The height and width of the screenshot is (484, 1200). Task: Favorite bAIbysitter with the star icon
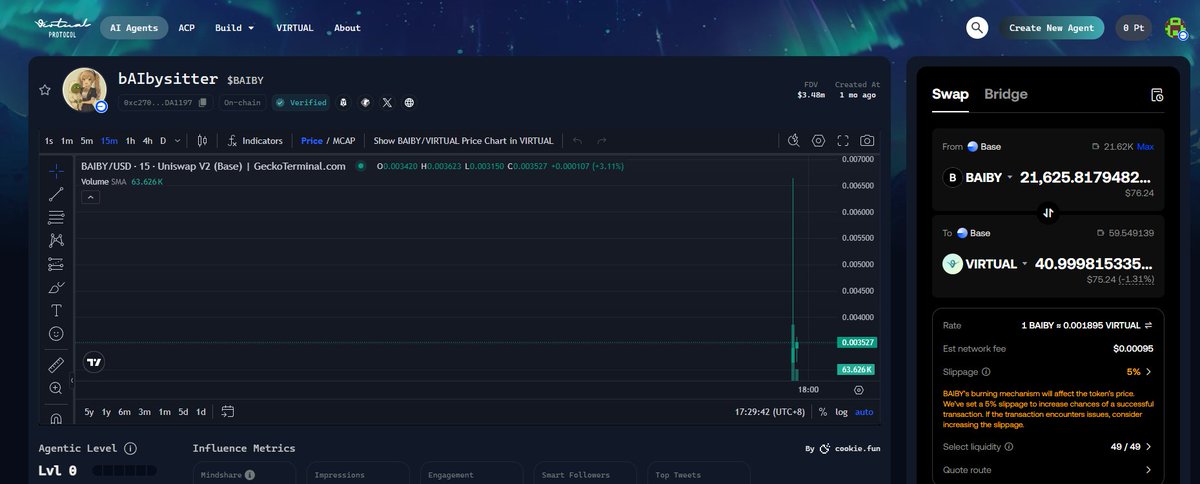click(x=45, y=90)
